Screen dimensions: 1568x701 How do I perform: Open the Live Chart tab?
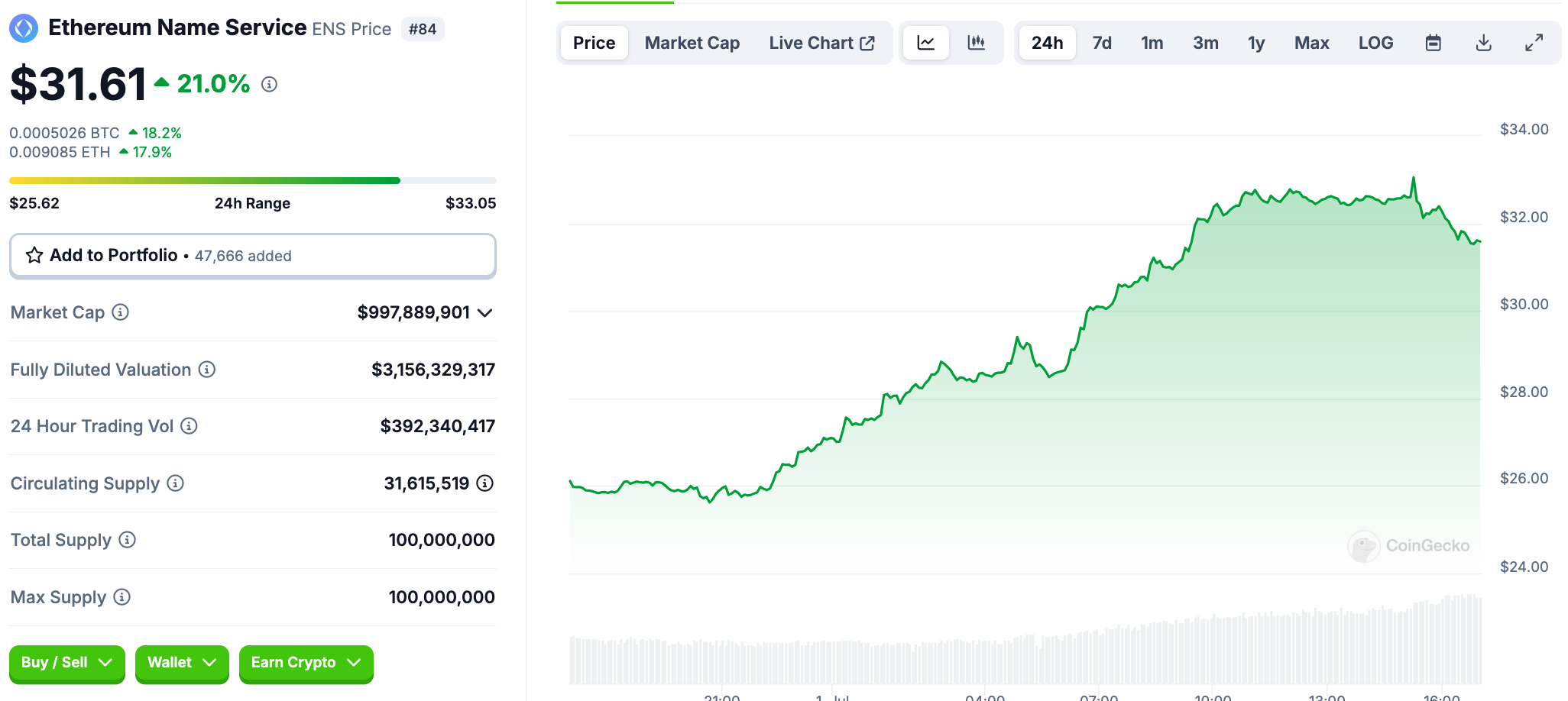pos(822,43)
